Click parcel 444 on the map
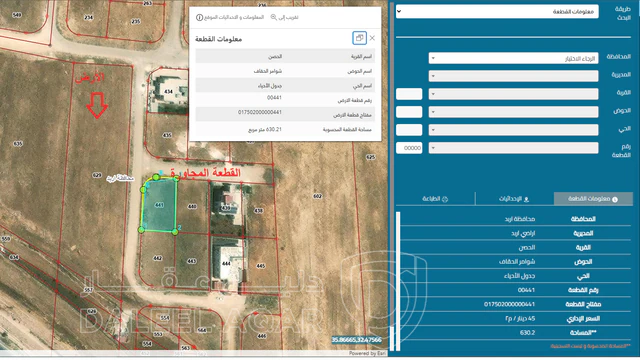 [x=226, y=264]
